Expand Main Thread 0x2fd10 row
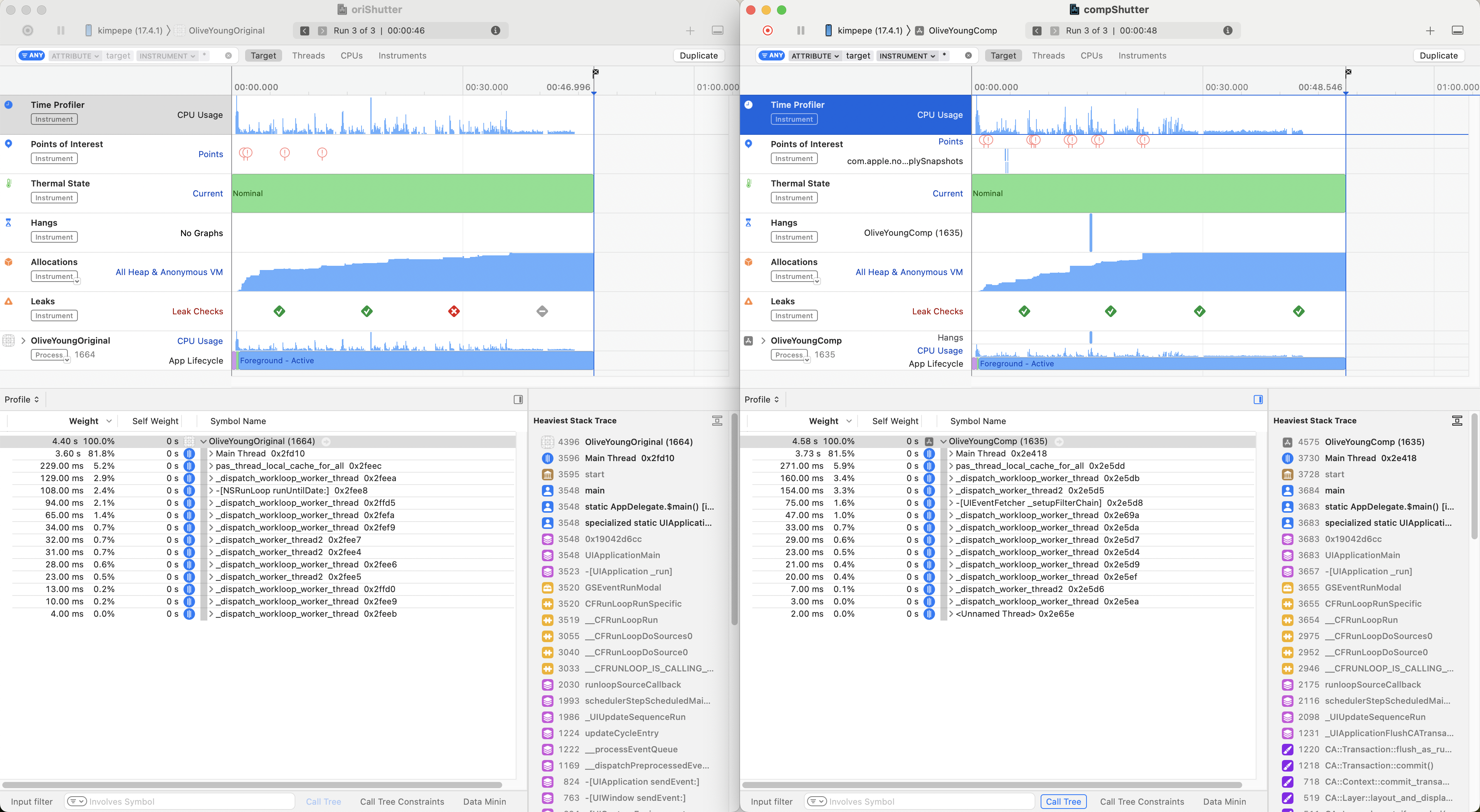1480x812 pixels. point(211,454)
